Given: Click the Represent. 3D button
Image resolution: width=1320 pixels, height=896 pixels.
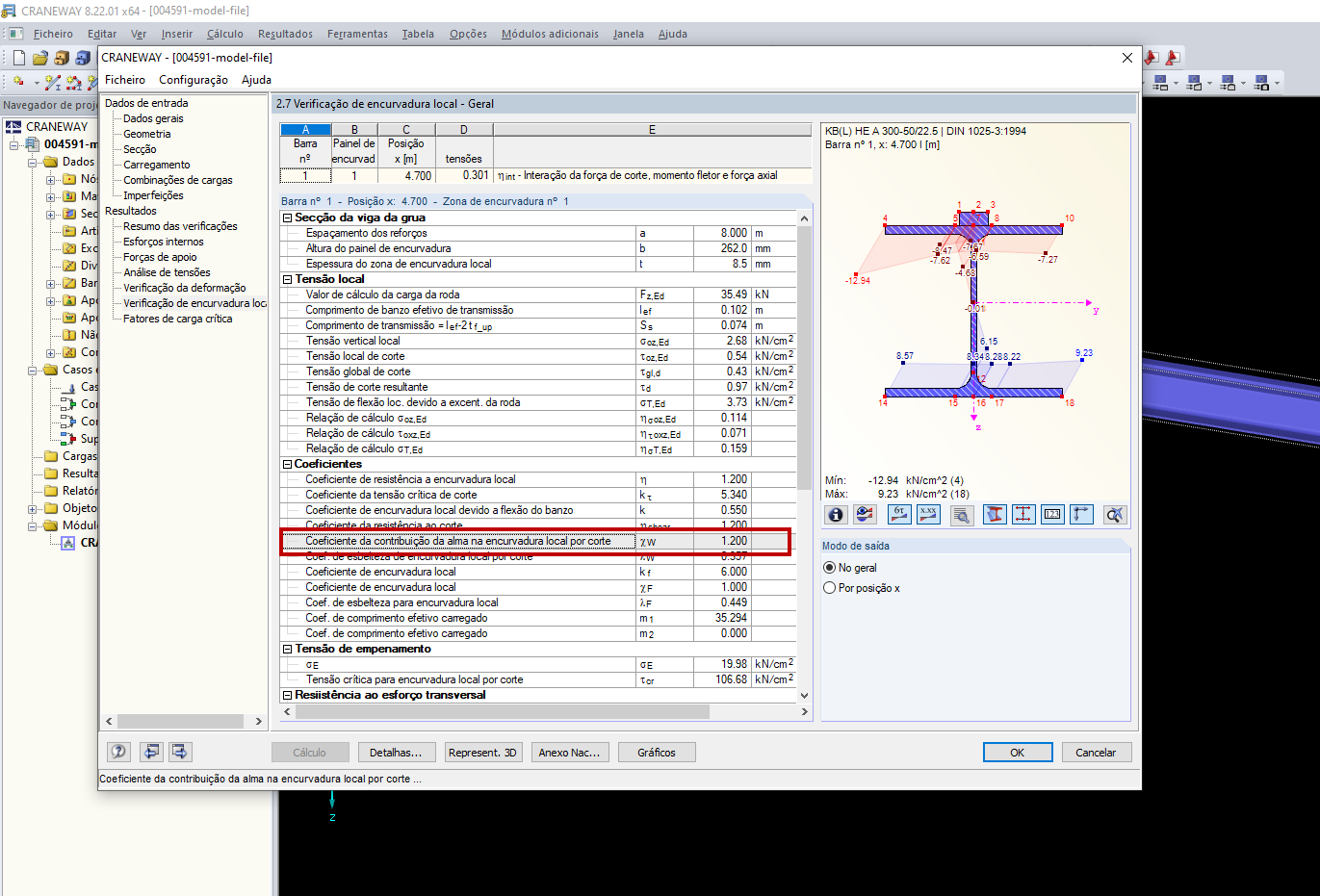Looking at the screenshot, I should pyautogui.click(x=482, y=753).
